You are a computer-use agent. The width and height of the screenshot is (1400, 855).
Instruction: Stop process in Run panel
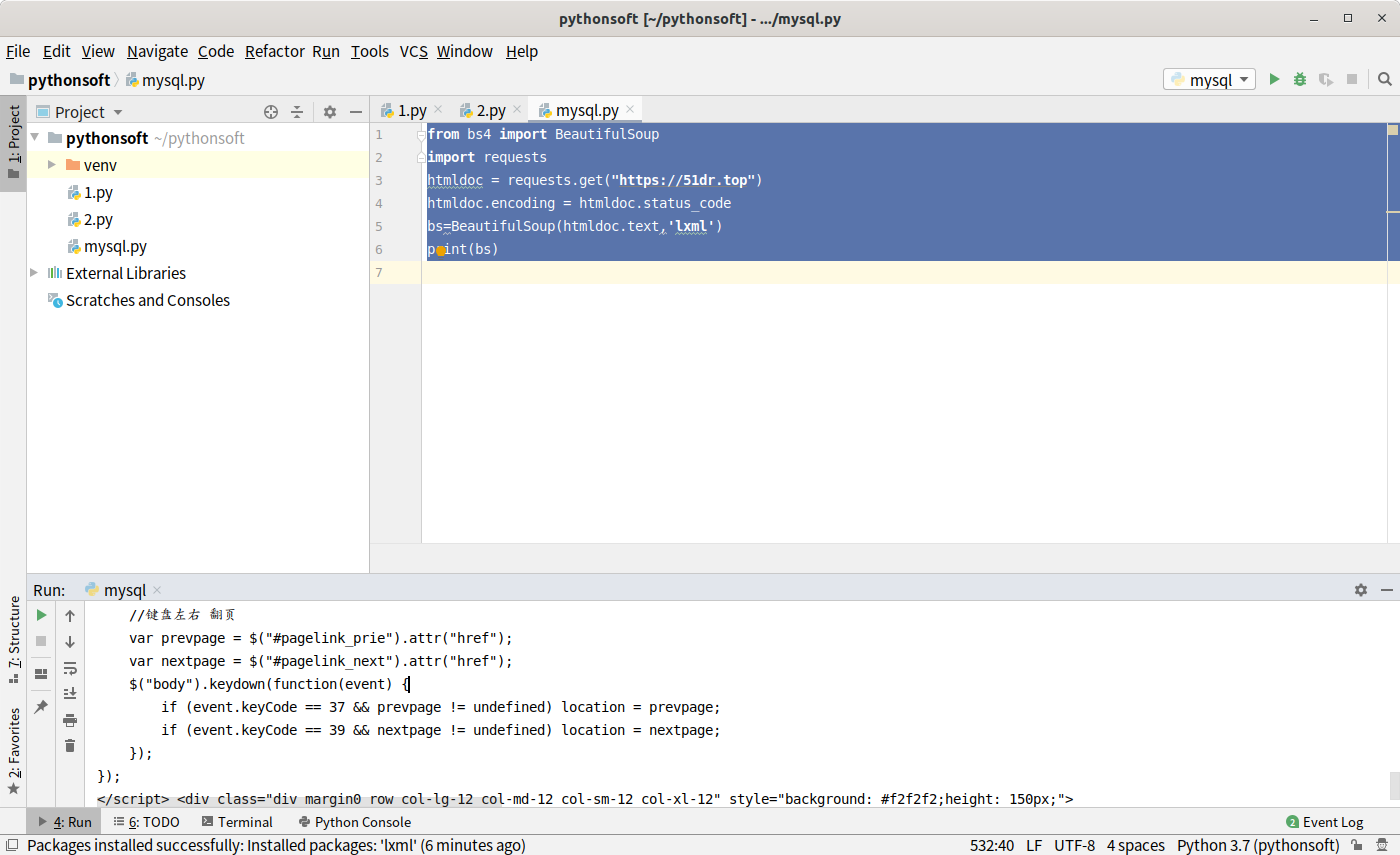point(41,641)
